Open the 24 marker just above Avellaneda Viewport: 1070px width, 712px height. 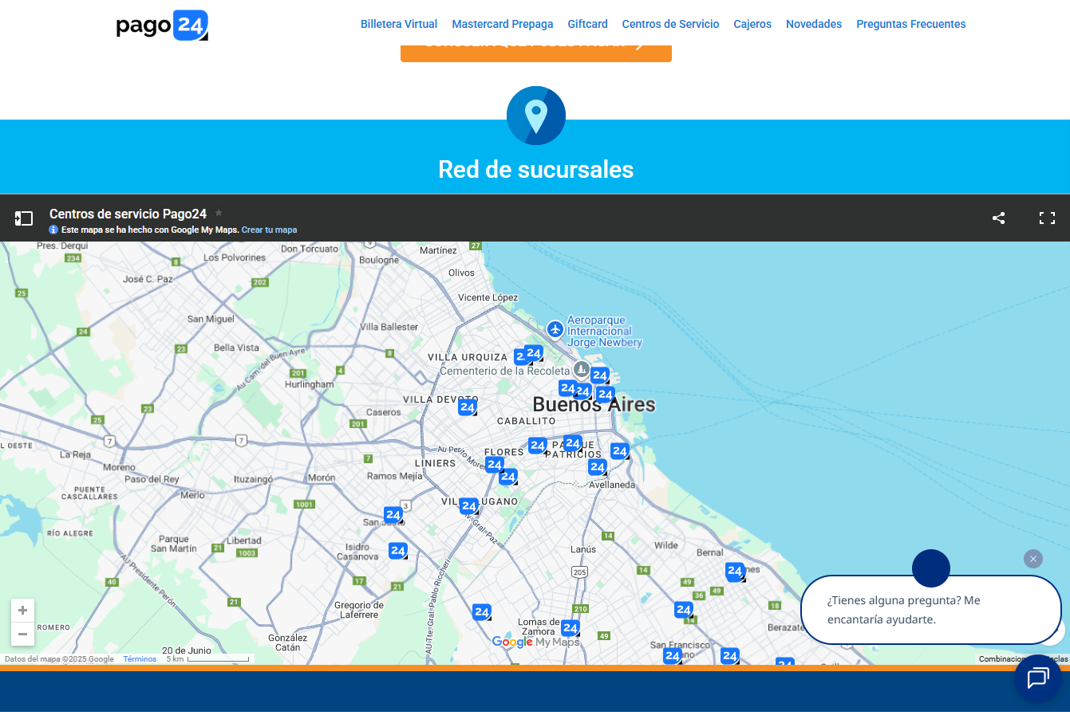[598, 467]
